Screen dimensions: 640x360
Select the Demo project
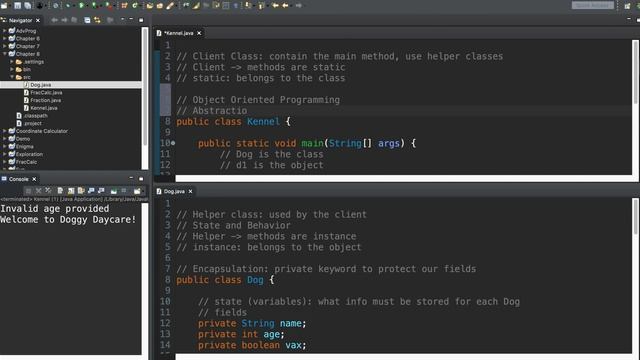23,139
